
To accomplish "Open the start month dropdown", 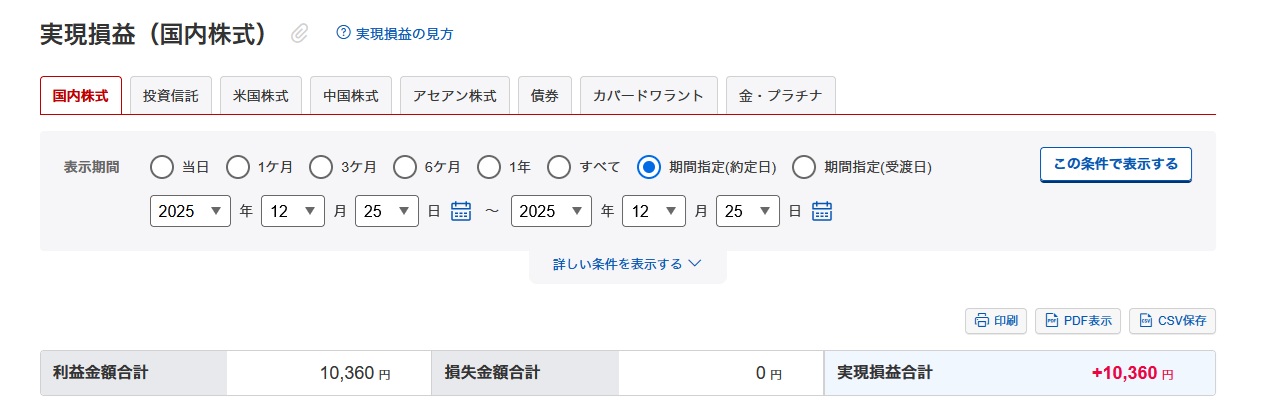I will (293, 211).
